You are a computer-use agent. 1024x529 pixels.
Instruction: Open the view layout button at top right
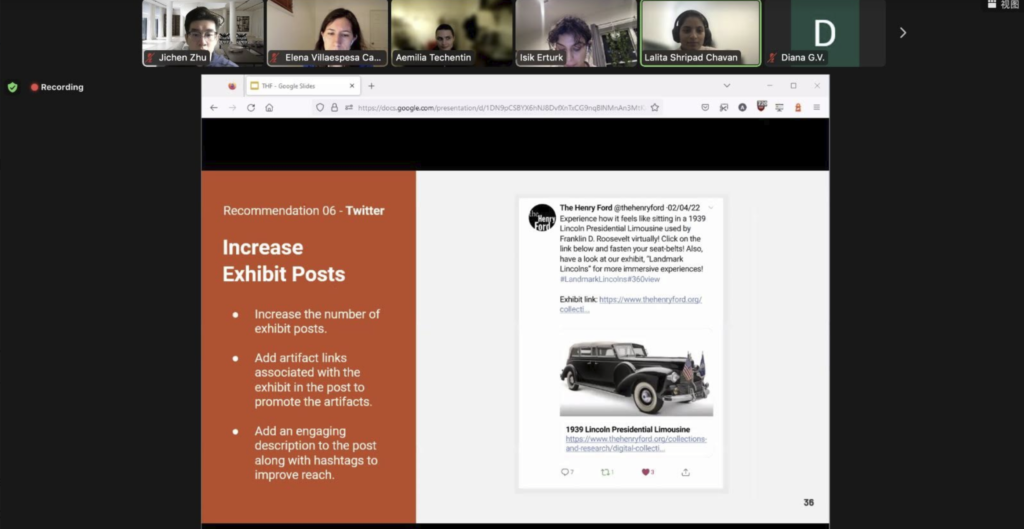point(1003,5)
